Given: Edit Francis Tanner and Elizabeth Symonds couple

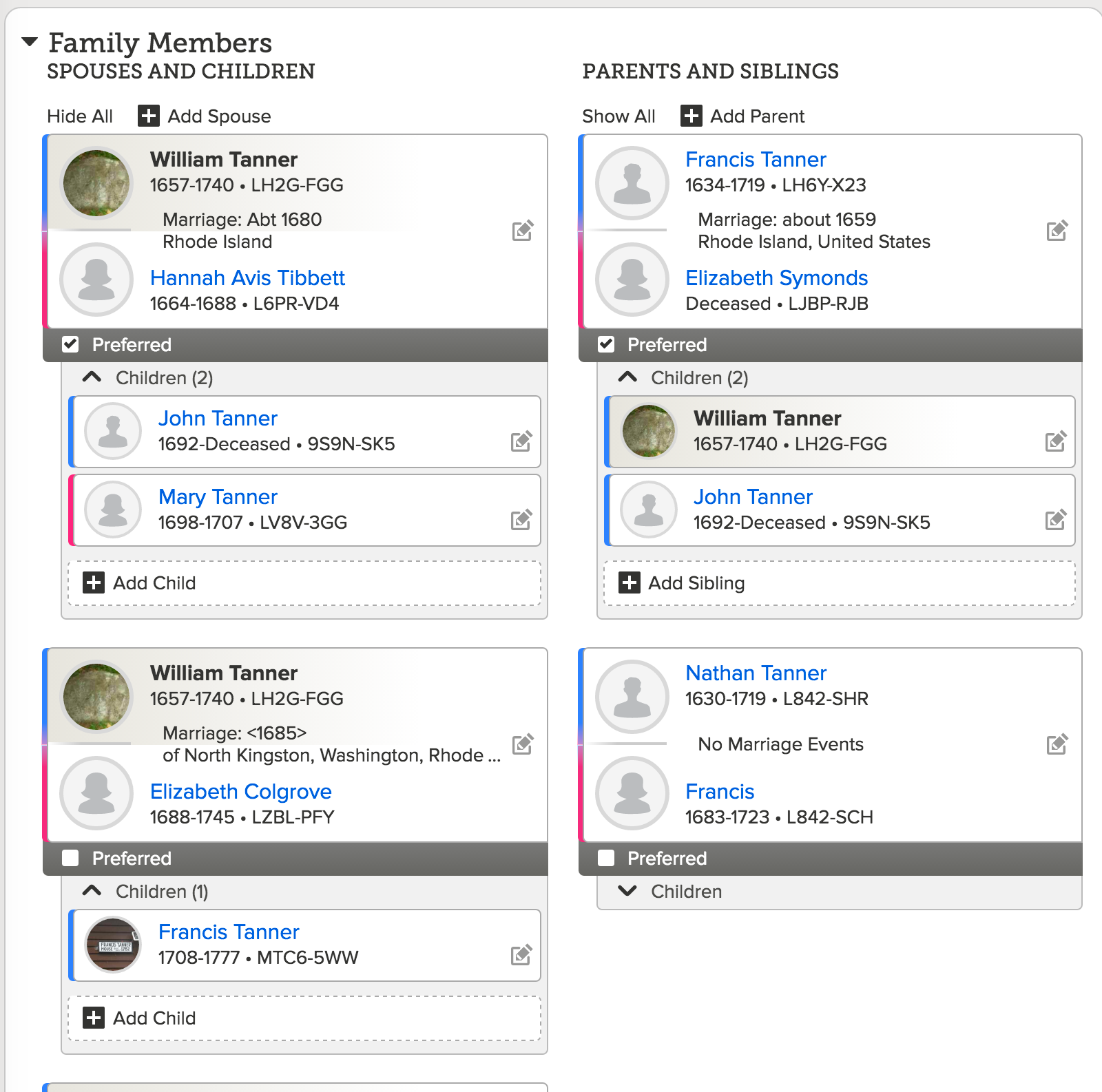Looking at the screenshot, I should coord(1057,231).
